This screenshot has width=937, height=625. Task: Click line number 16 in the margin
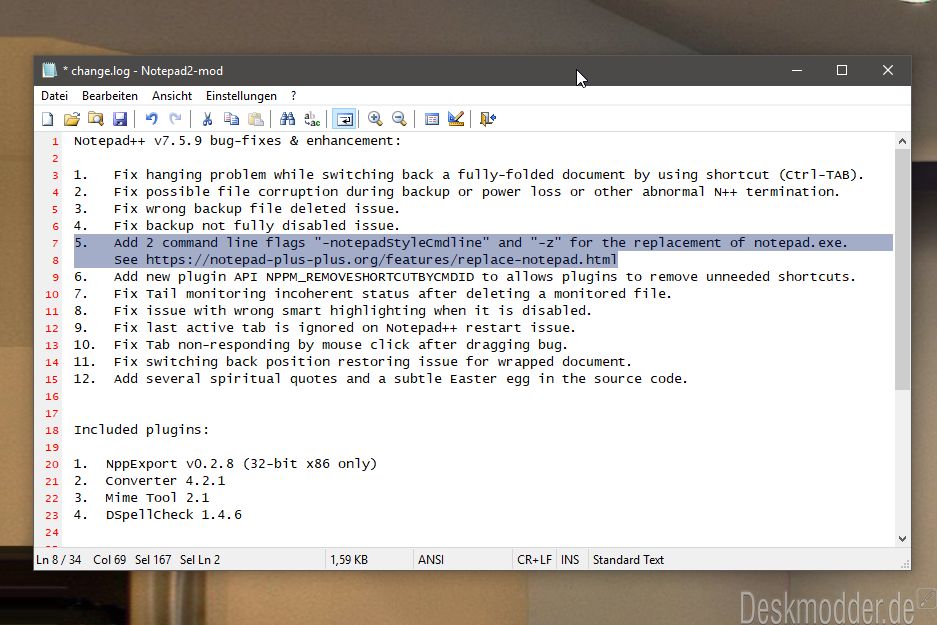click(x=53, y=397)
